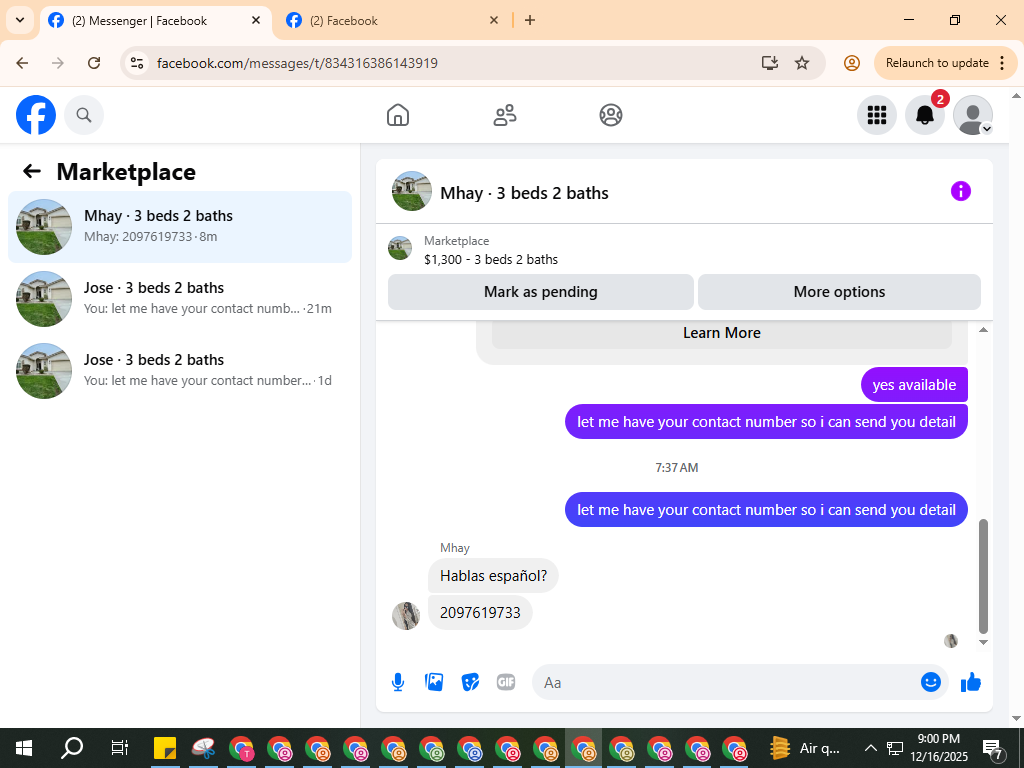
Task: Click the More options button
Action: 839,292
